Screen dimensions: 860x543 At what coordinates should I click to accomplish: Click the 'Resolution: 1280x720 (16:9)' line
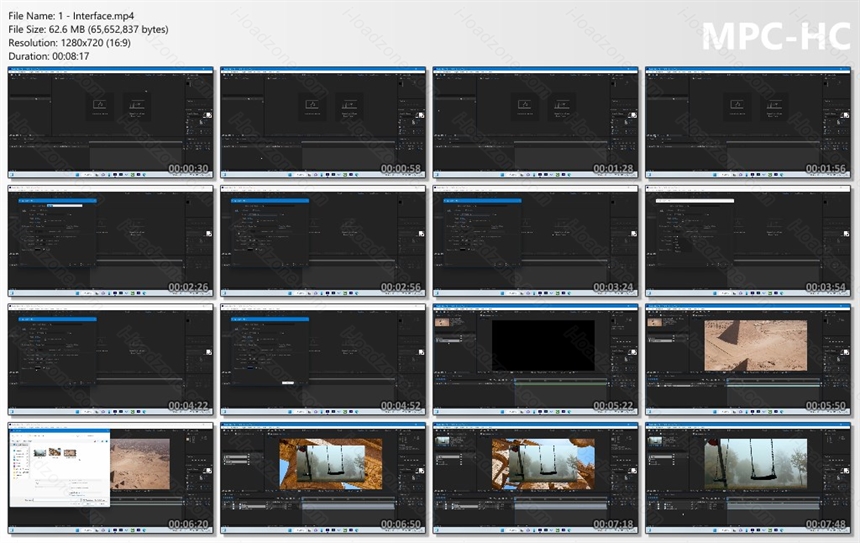[70, 43]
